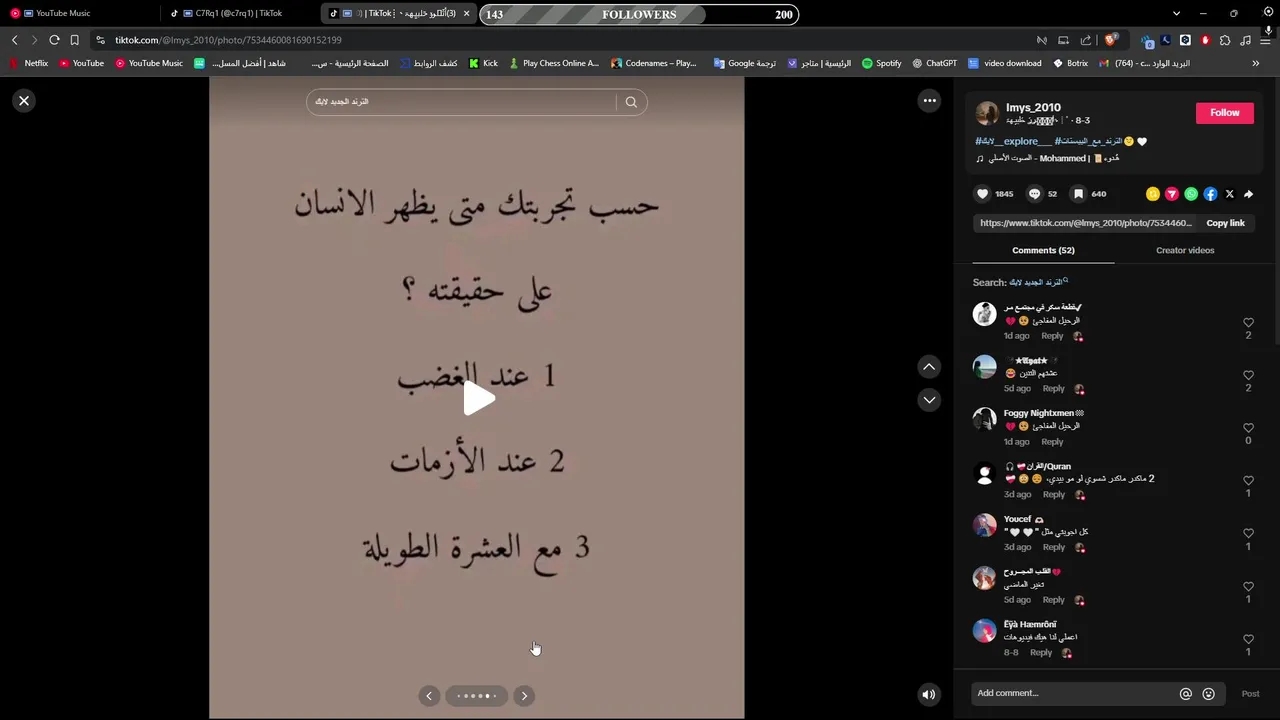Open more share options with the arrow icon
The width and height of the screenshot is (1280, 720).
click(1248, 194)
